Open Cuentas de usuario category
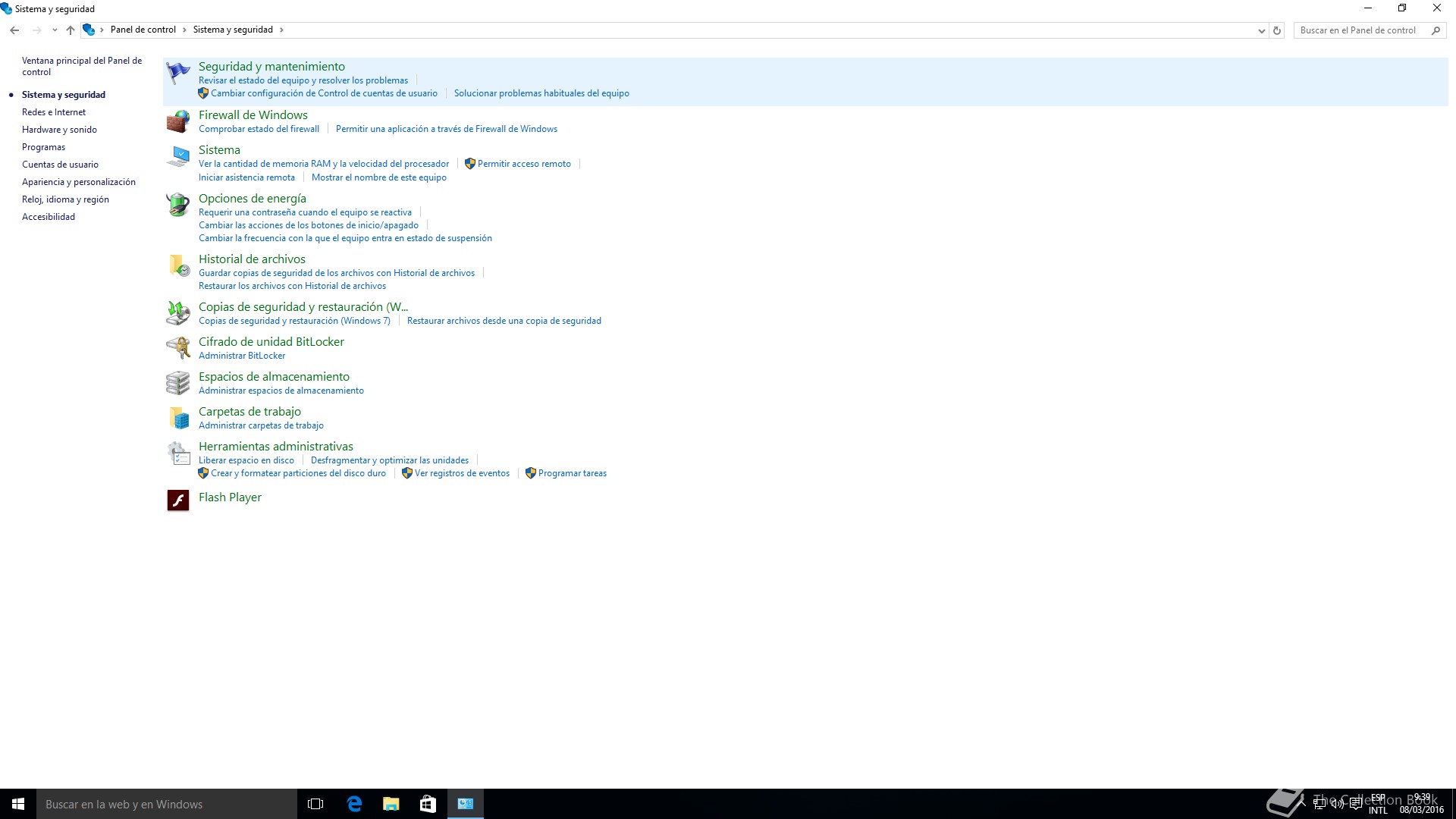The height and width of the screenshot is (819, 1456). [60, 165]
